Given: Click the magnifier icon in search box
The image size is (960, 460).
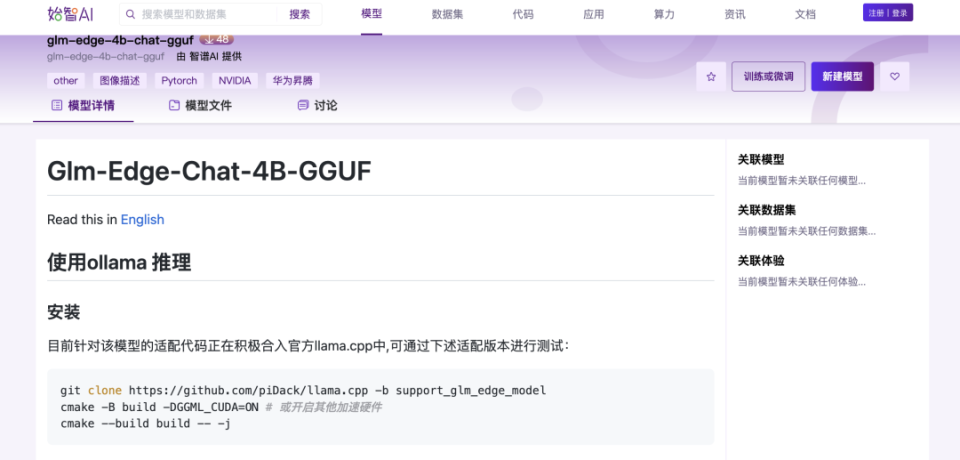Looking at the screenshot, I should tap(130, 14).
